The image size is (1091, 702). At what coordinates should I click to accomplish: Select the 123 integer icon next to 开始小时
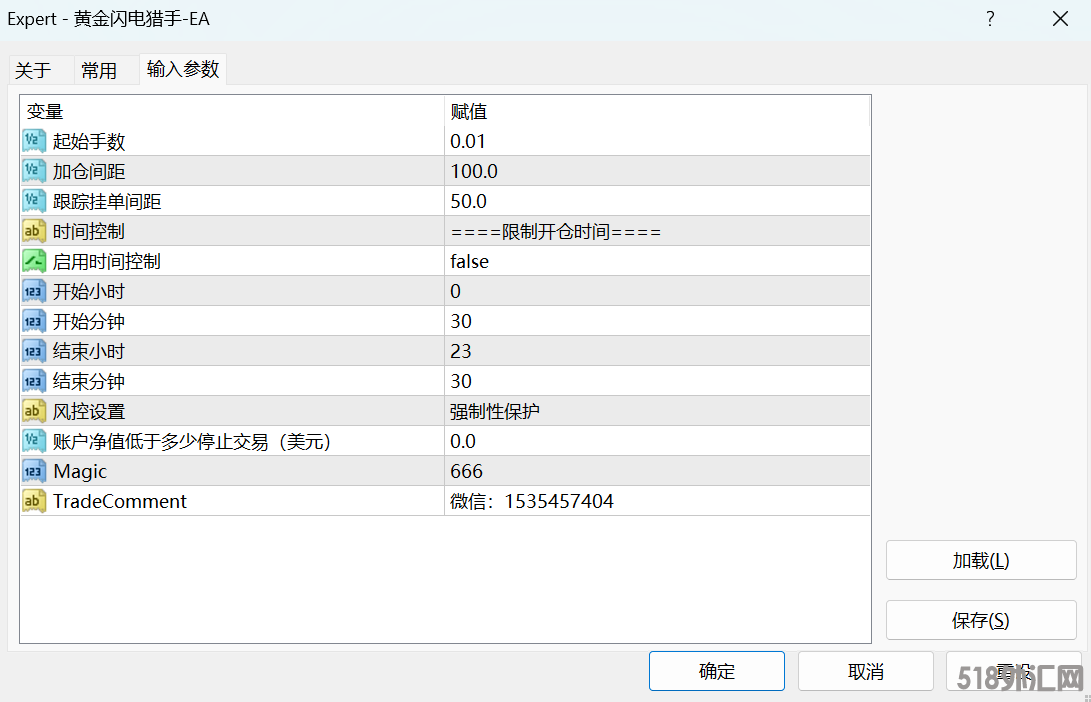33,291
